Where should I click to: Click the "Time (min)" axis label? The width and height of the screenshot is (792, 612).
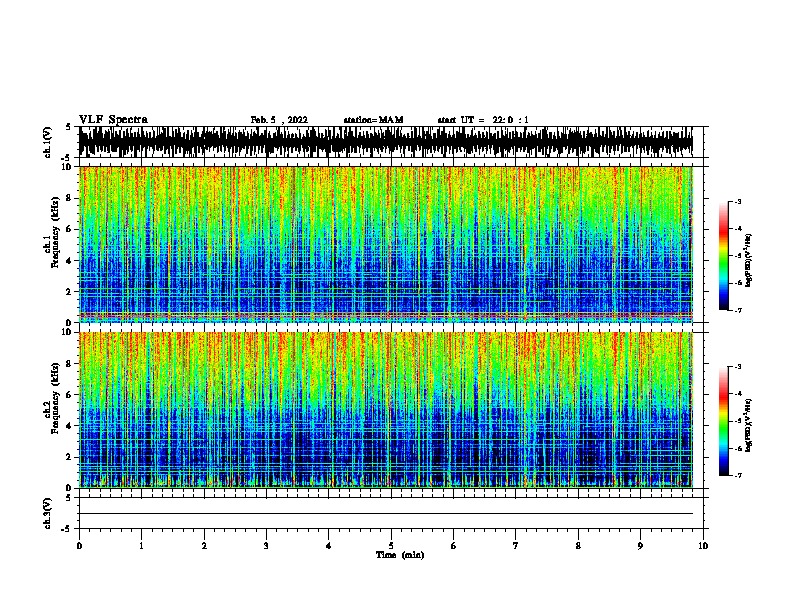tap(400, 555)
